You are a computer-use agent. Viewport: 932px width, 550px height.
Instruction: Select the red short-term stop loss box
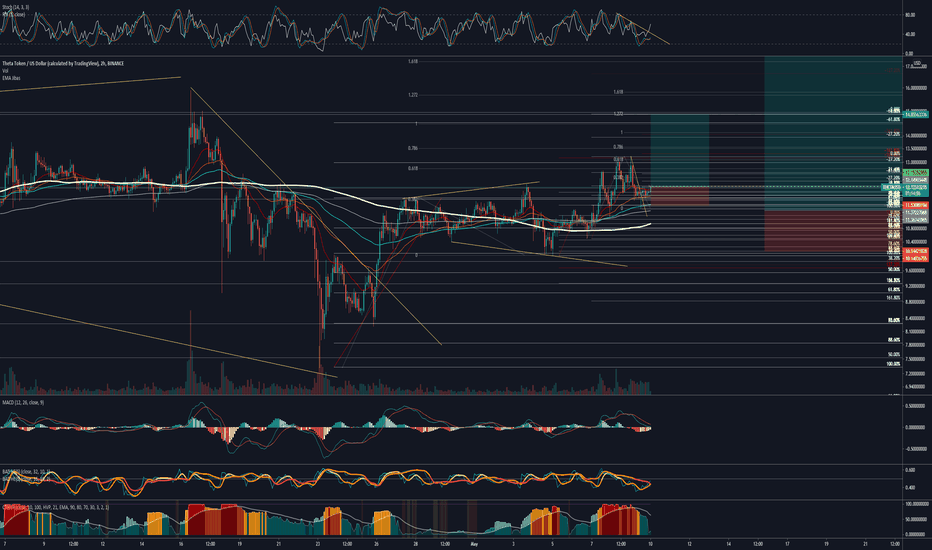679,196
